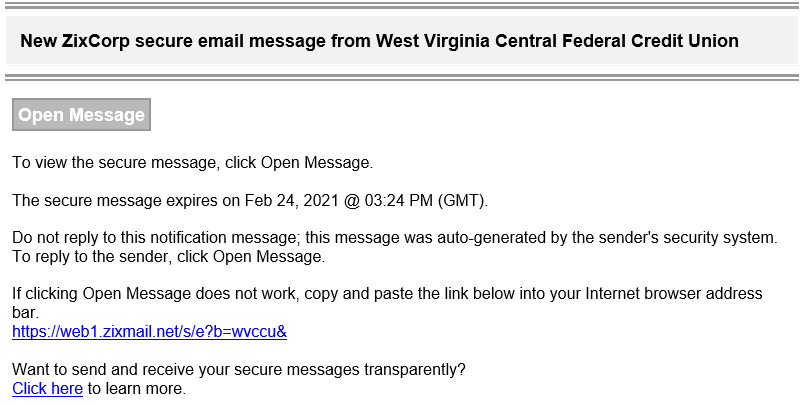Screen dimensions: 800x406
Task: Click the 03:24 PM (GMT) time text
Action: 424,200
